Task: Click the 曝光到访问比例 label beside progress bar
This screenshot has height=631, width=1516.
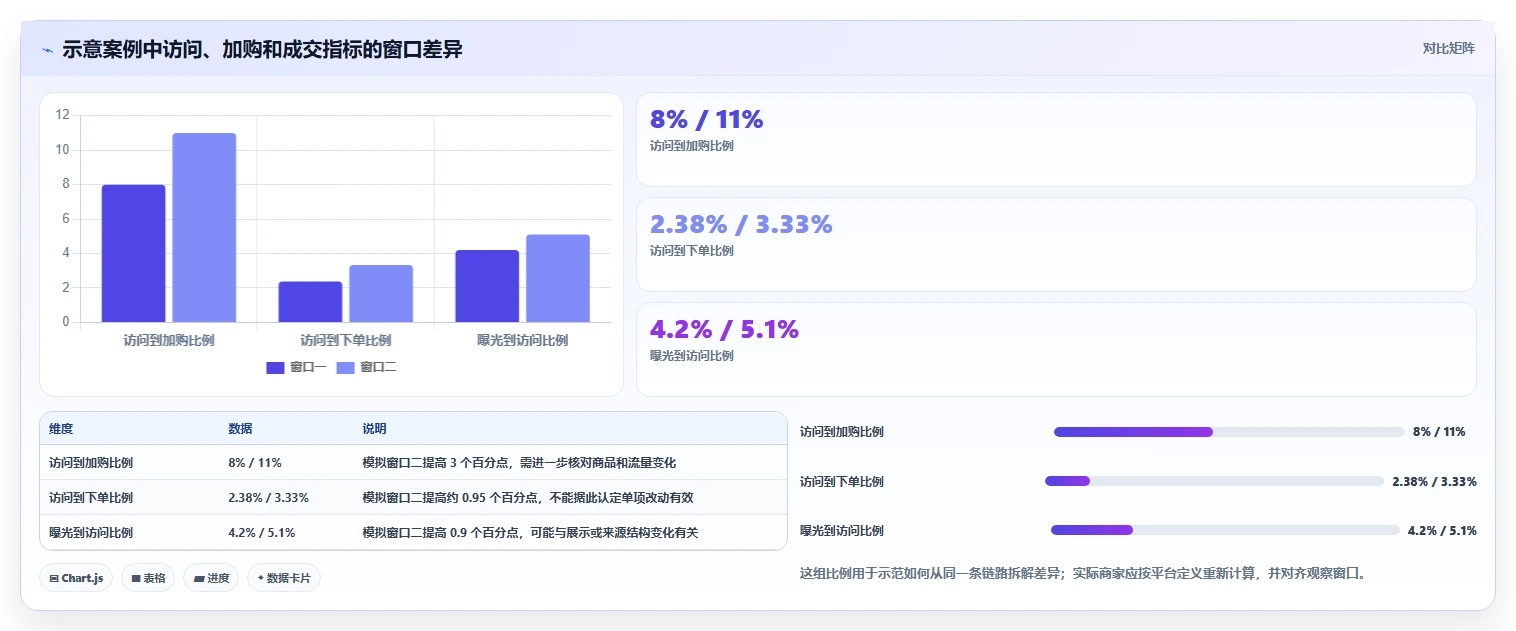Action: pos(842,530)
